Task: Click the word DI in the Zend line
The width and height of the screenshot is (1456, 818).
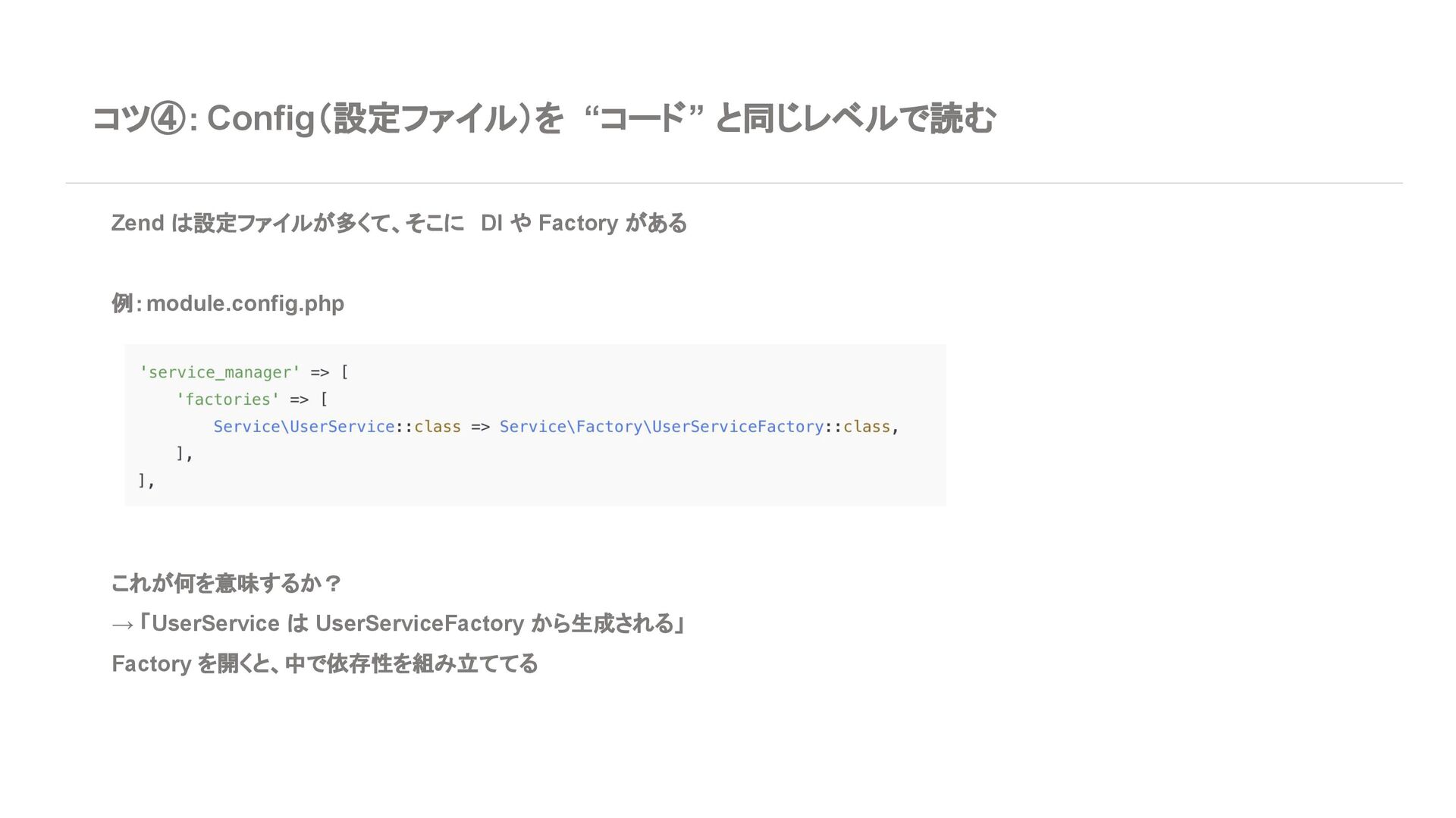Action: pyautogui.click(x=491, y=223)
